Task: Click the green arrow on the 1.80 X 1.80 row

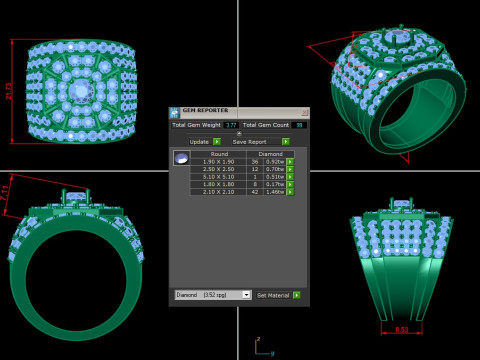Action: [290, 184]
